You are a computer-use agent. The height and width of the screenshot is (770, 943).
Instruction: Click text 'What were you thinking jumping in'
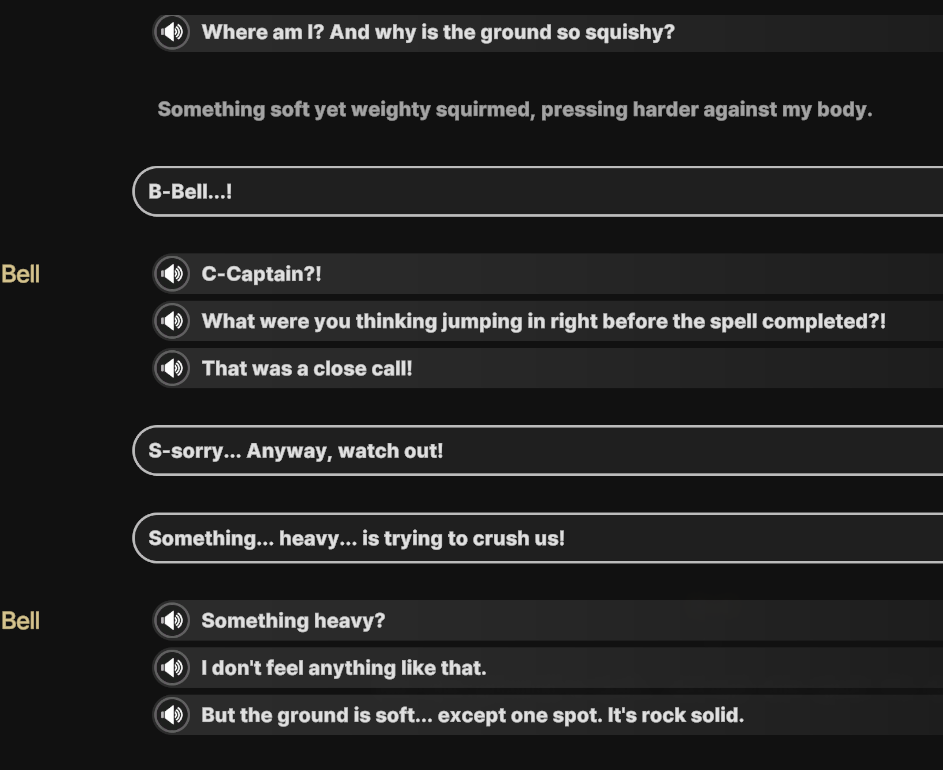372,321
